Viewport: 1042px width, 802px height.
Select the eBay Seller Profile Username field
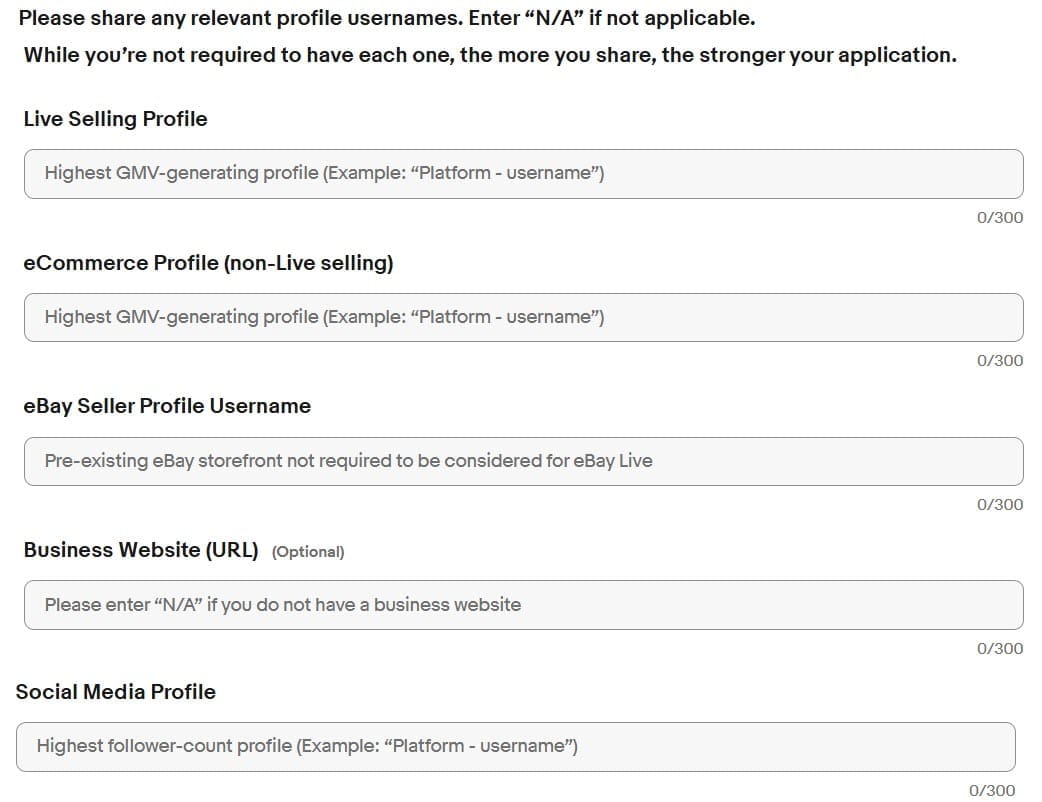pyautogui.click(x=523, y=461)
